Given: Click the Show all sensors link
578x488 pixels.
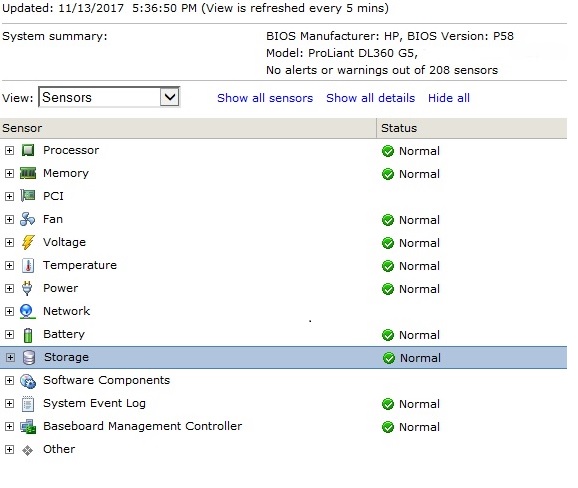Looking at the screenshot, I should coord(265,98).
